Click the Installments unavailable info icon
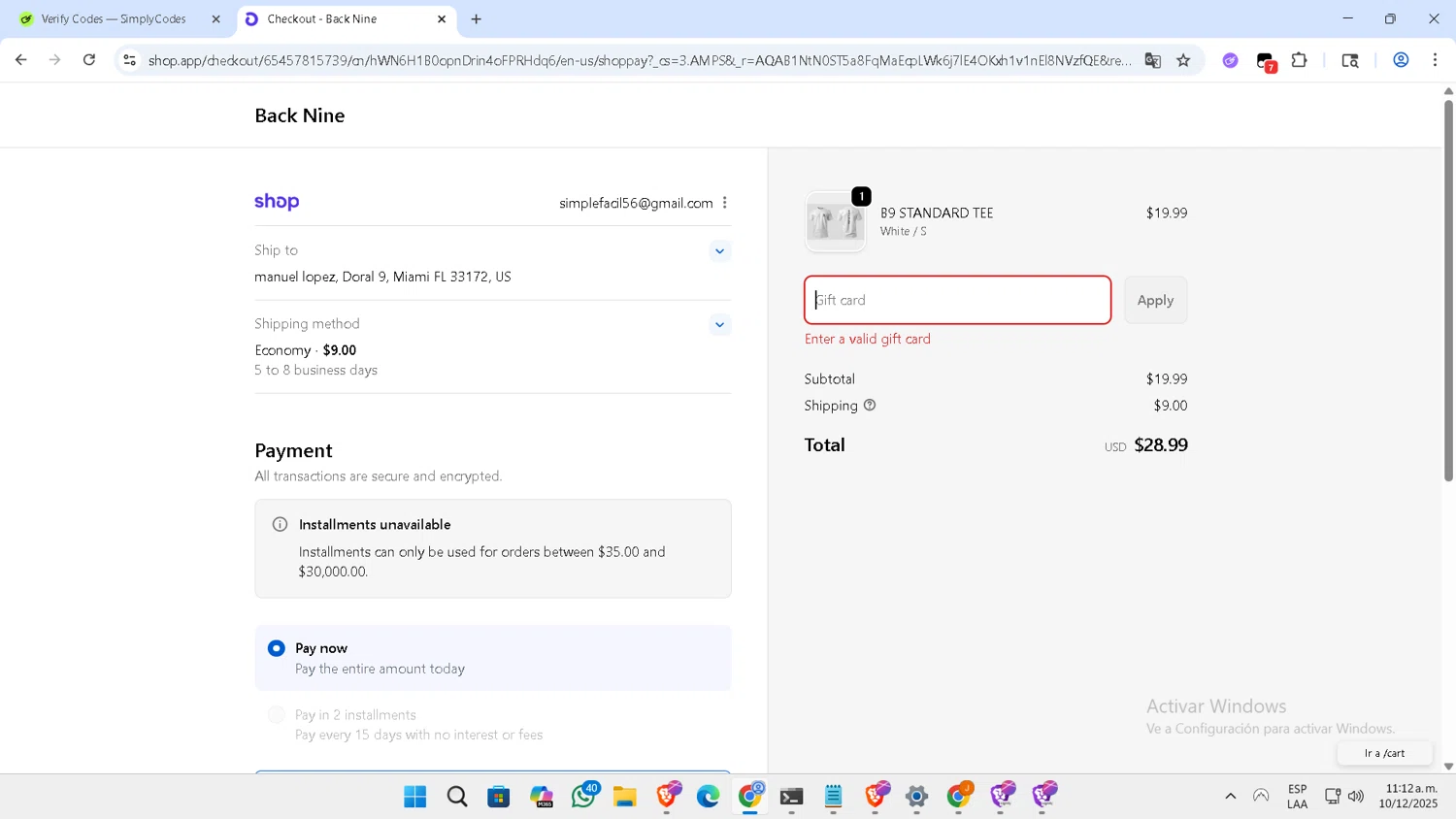This screenshot has height=819, width=1456. (x=280, y=525)
